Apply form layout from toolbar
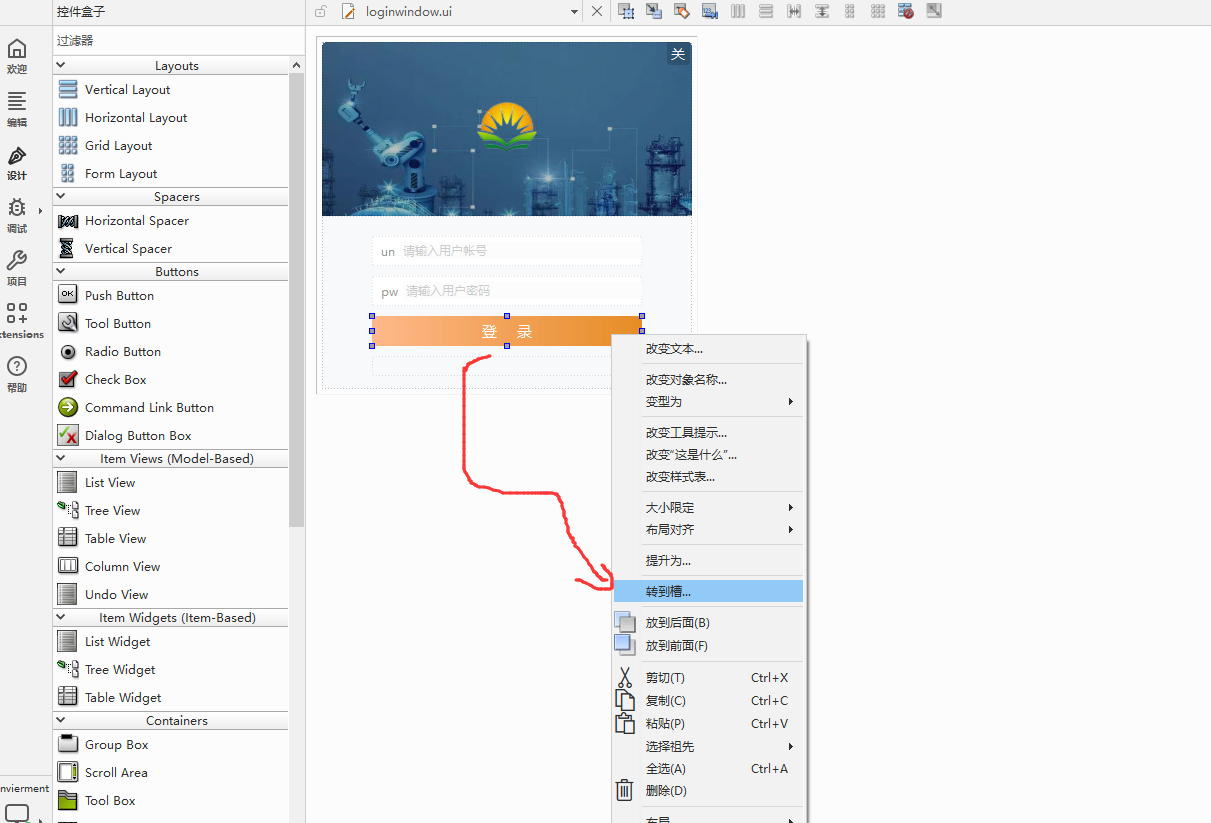This screenshot has height=823, width=1211. (850, 11)
